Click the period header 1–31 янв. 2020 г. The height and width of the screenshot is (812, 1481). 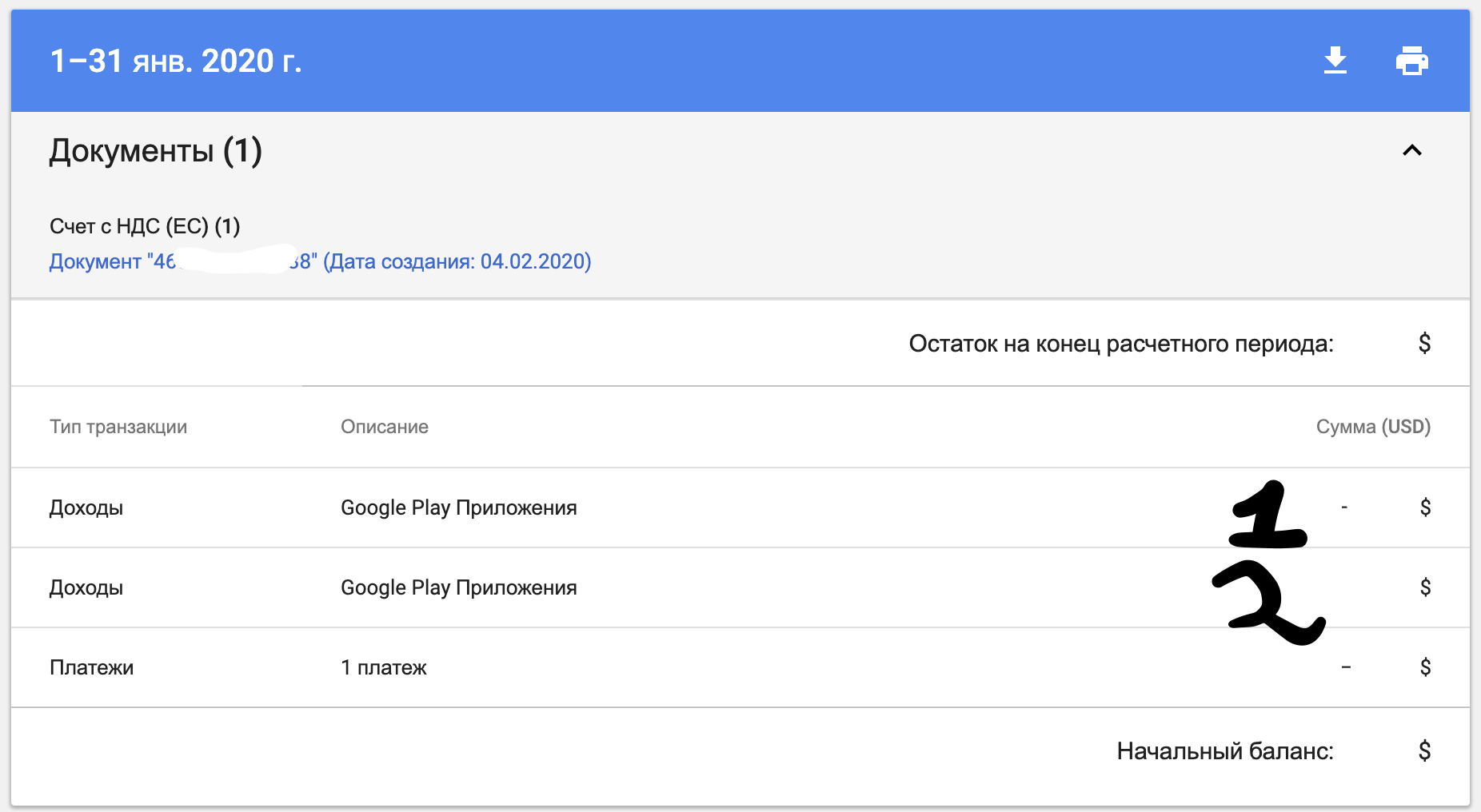(x=177, y=61)
